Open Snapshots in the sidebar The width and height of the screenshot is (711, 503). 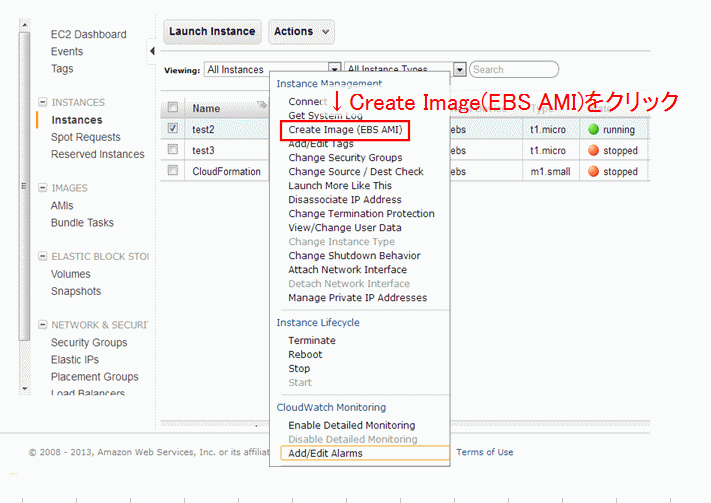pyautogui.click(x=76, y=292)
